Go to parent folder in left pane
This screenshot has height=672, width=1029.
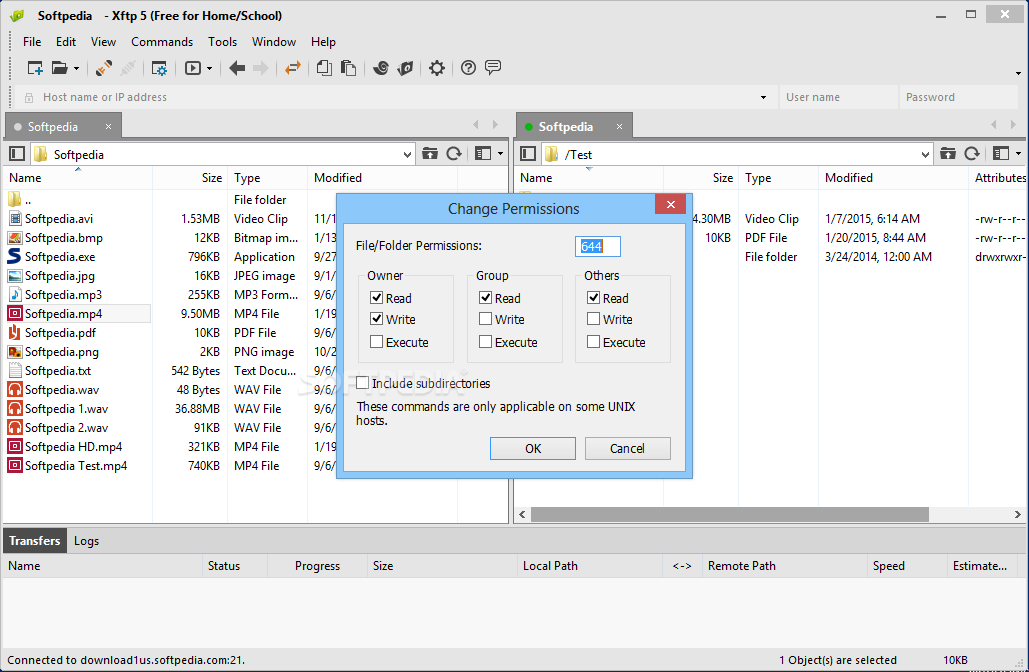coord(430,154)
